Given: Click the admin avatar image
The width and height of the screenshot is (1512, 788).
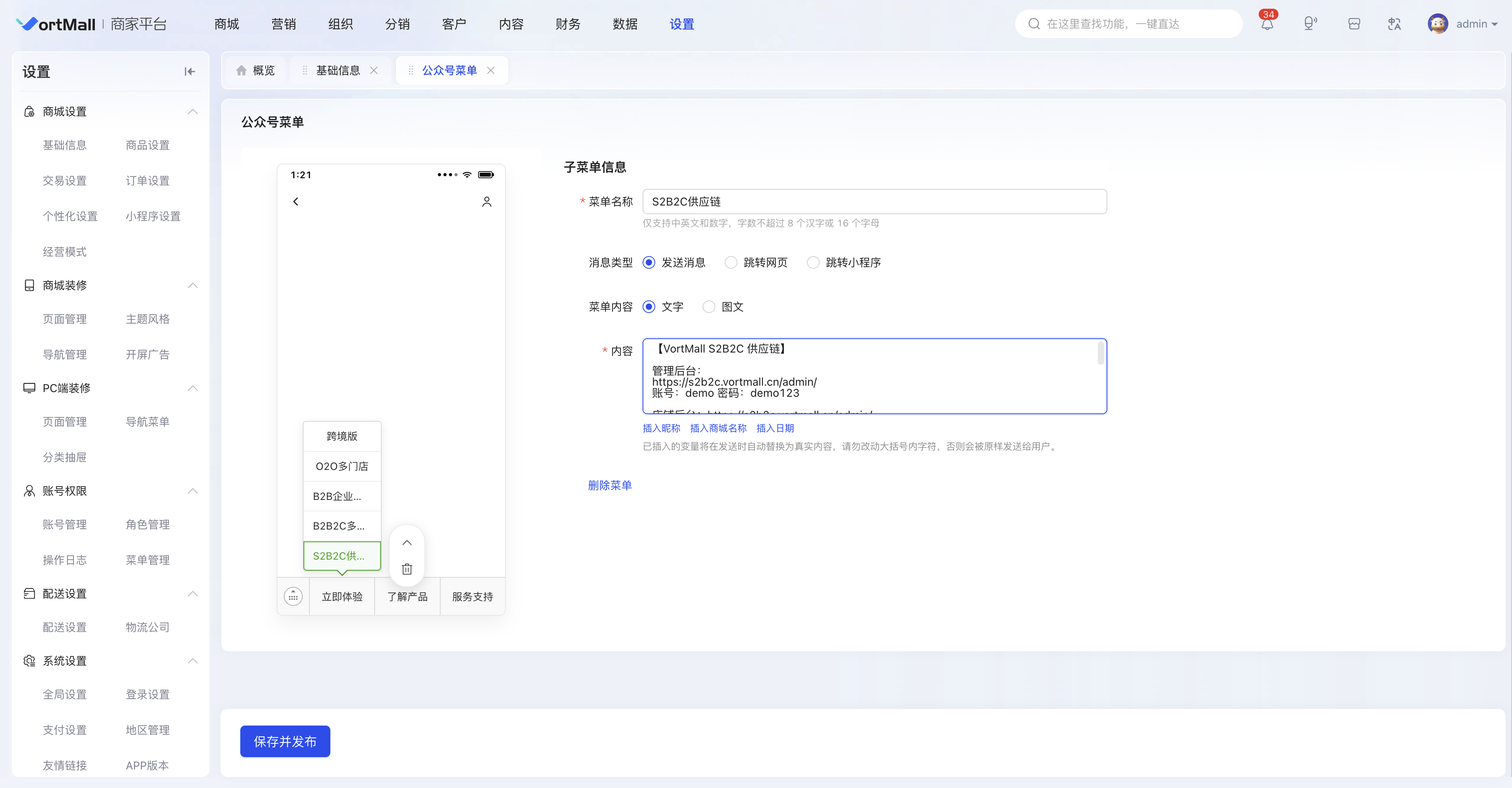Looking at the screenshot, I should coord(1437,24).
